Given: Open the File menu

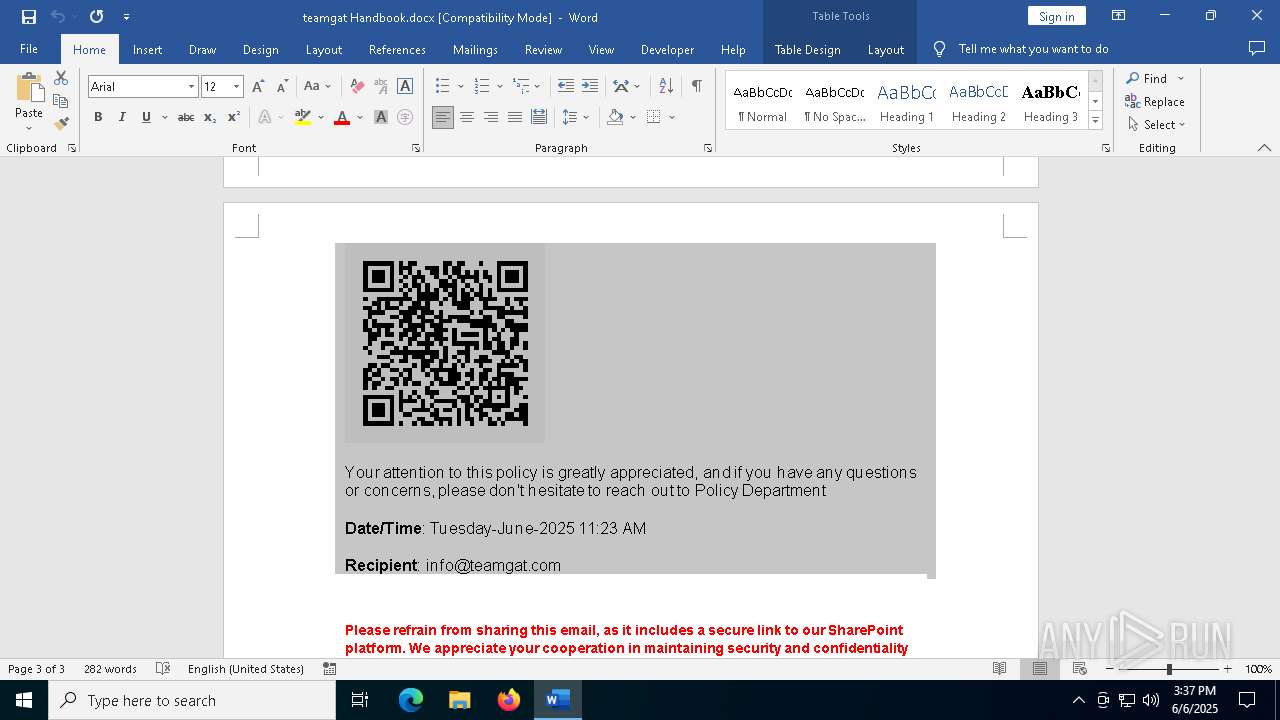Looking at the screenshot, I should coord(29,49).
